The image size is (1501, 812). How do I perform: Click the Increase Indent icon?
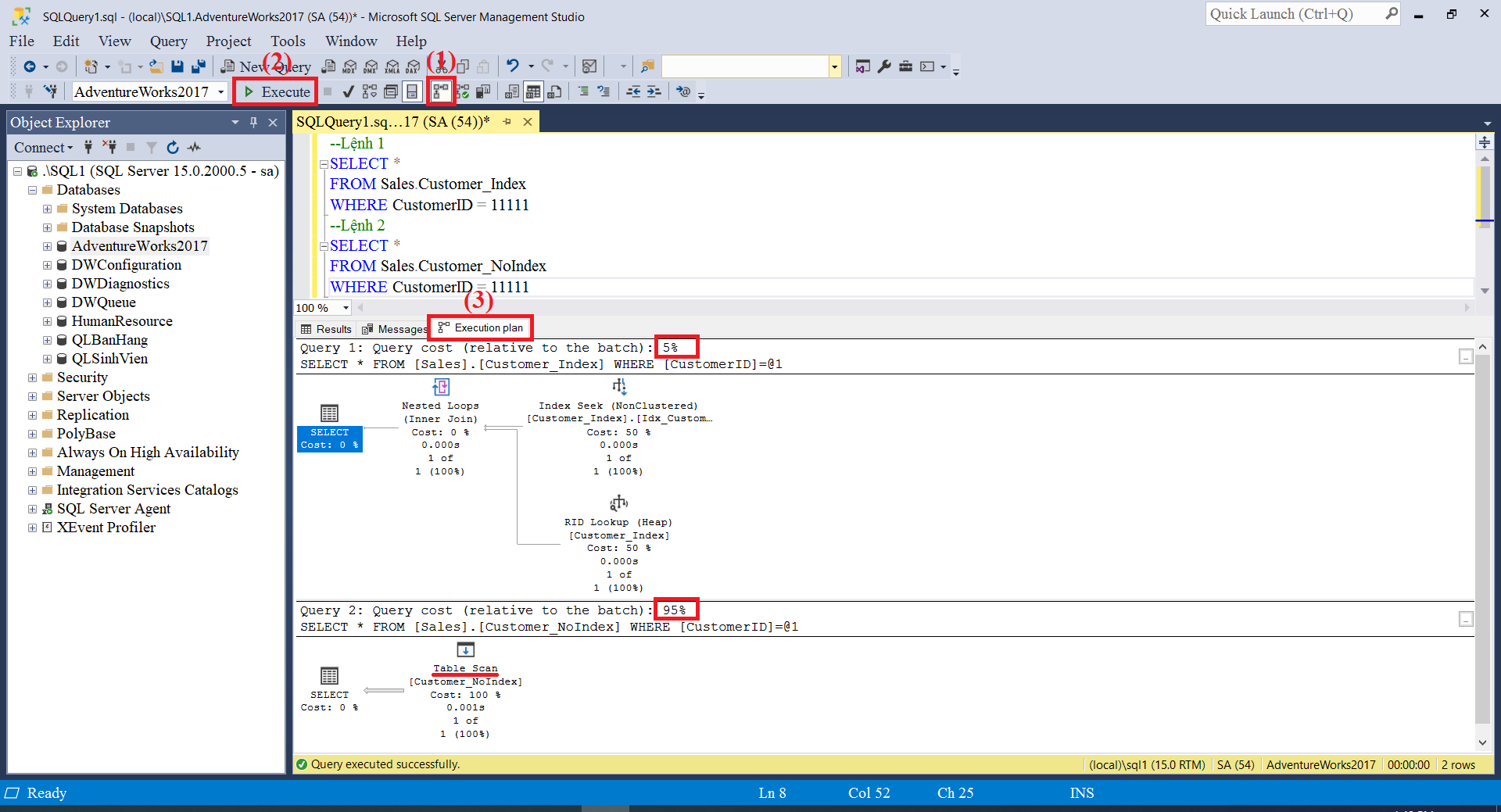pyautogui.click(x=654, y=92)
